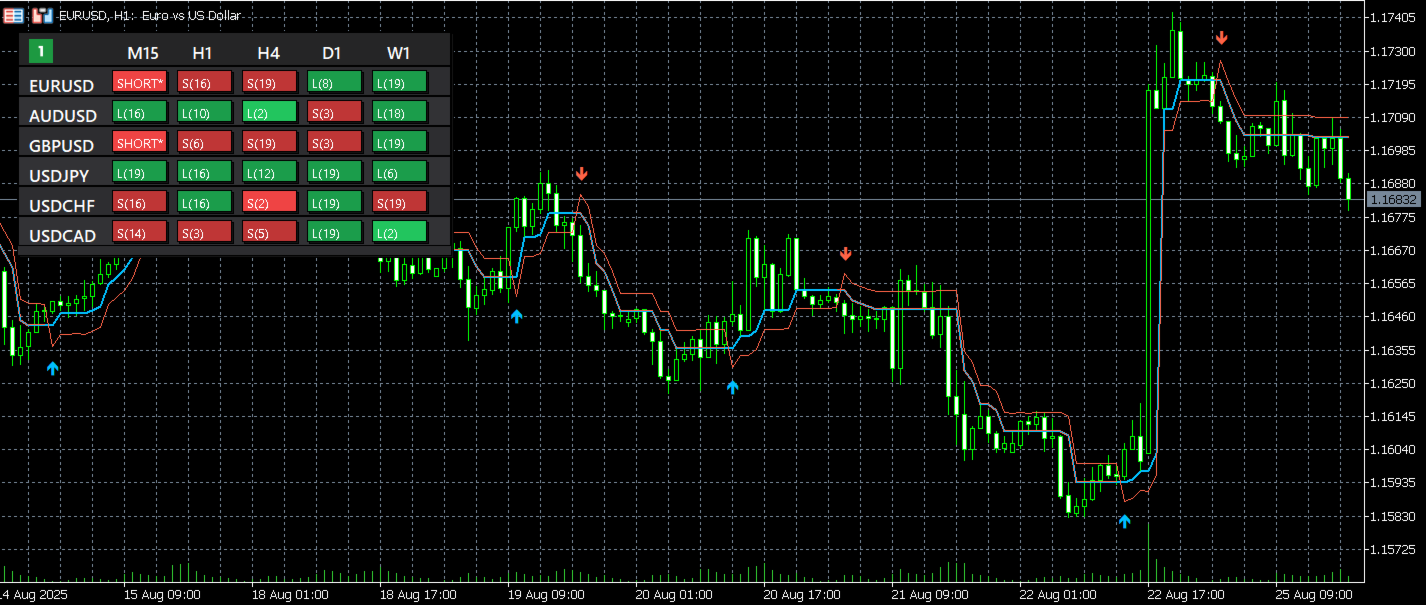Click the 15 Aug 09:00 time axis label
This screenshot has width=1426, height=605.
coord(160,595)
